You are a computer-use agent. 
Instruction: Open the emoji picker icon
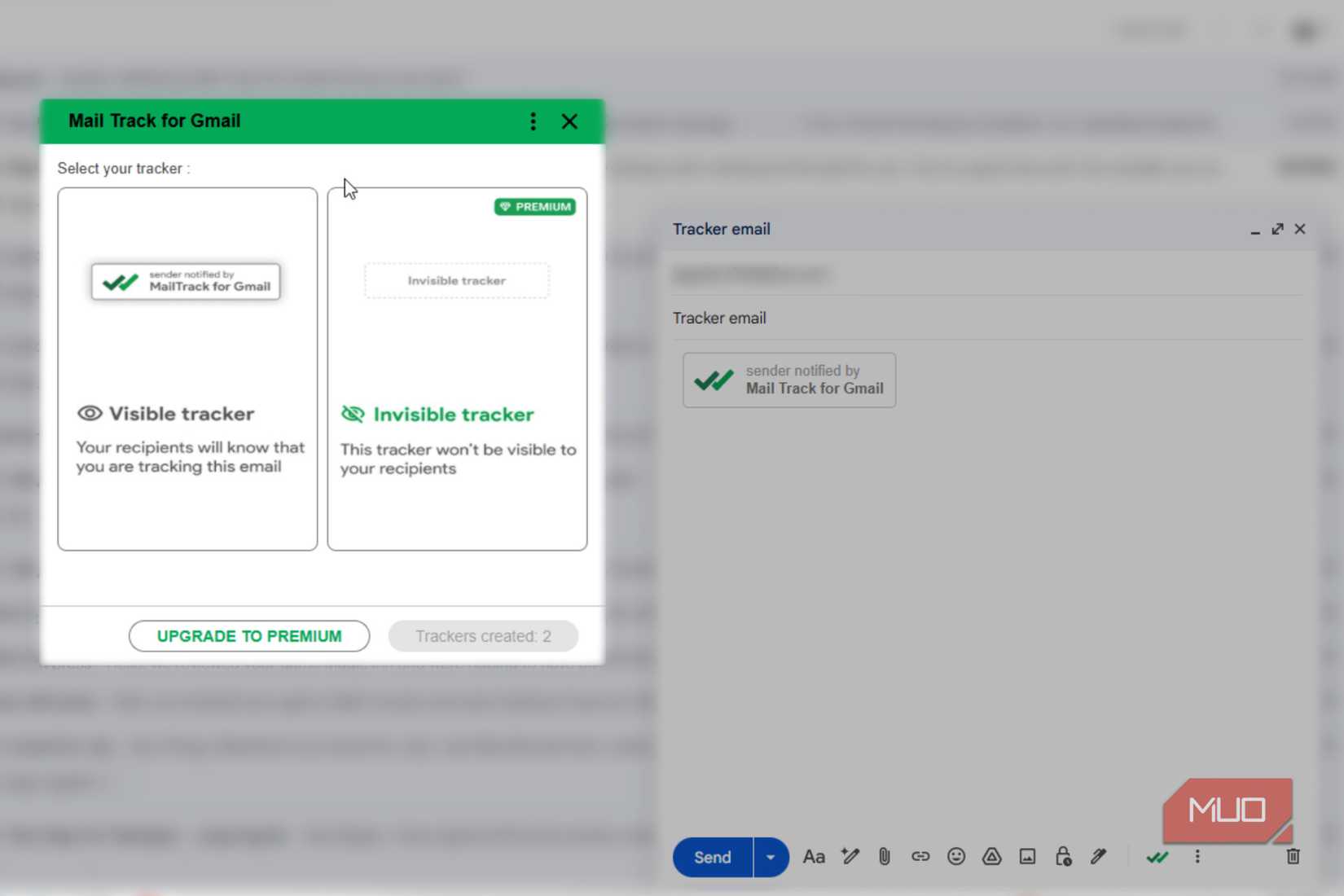tap(956, 856)
